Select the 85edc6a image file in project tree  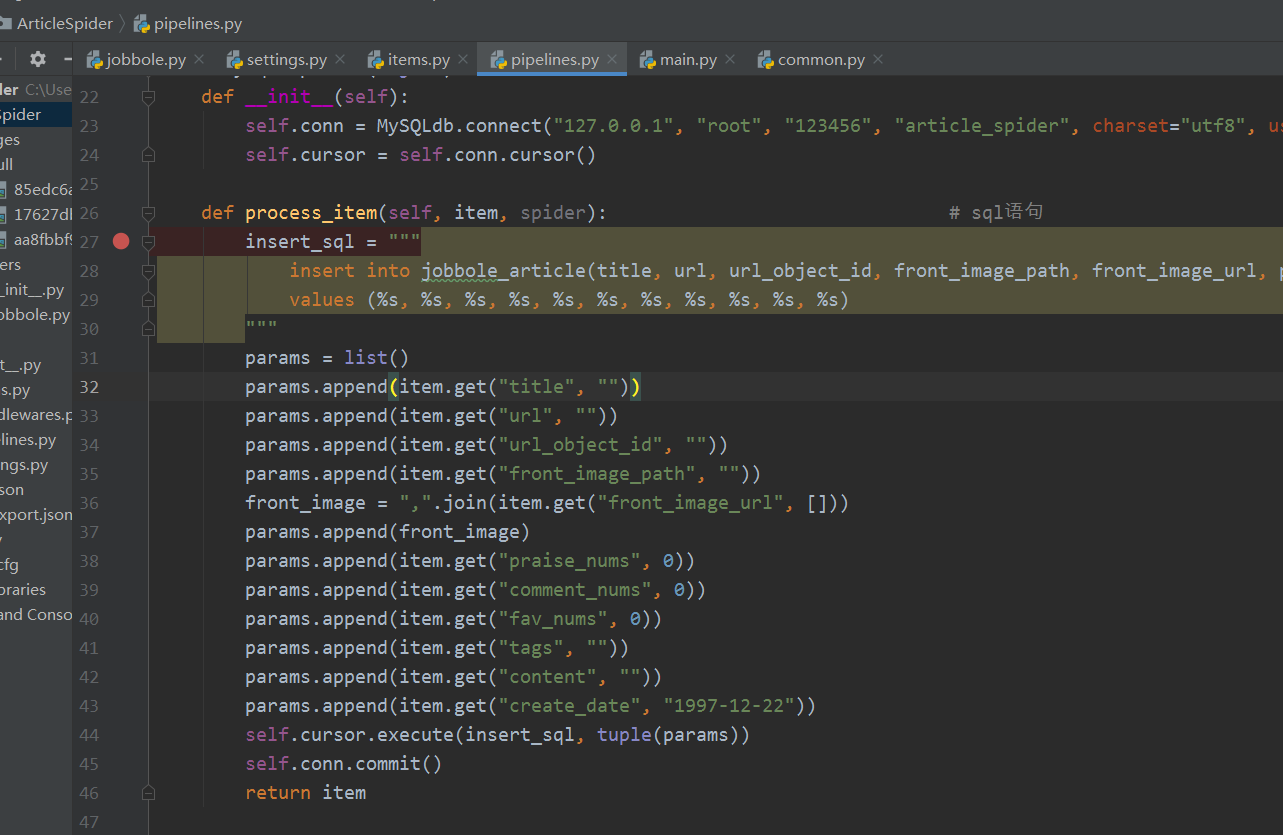click(x=36, y=189)
